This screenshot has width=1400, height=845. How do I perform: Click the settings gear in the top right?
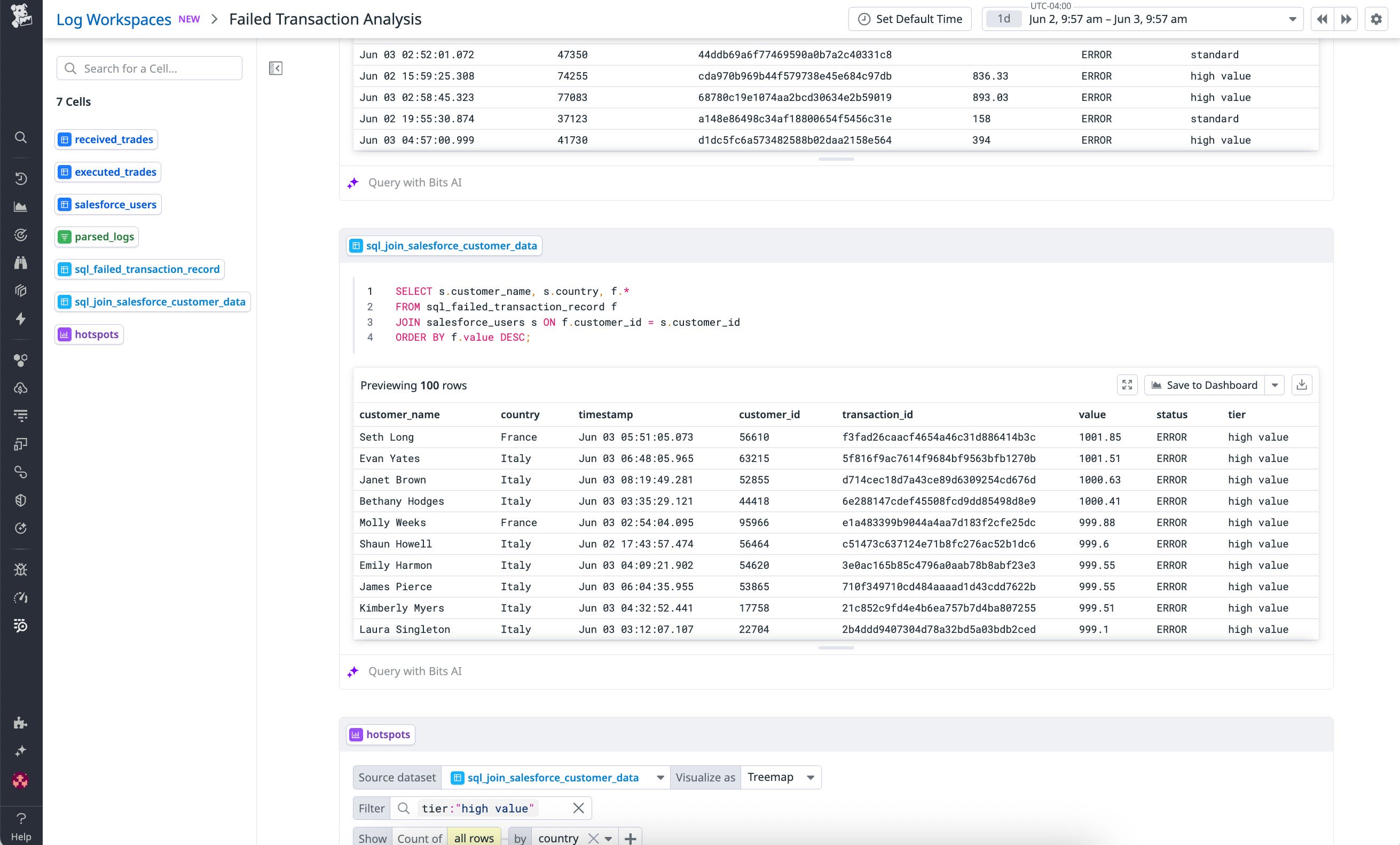[1375, 19]
